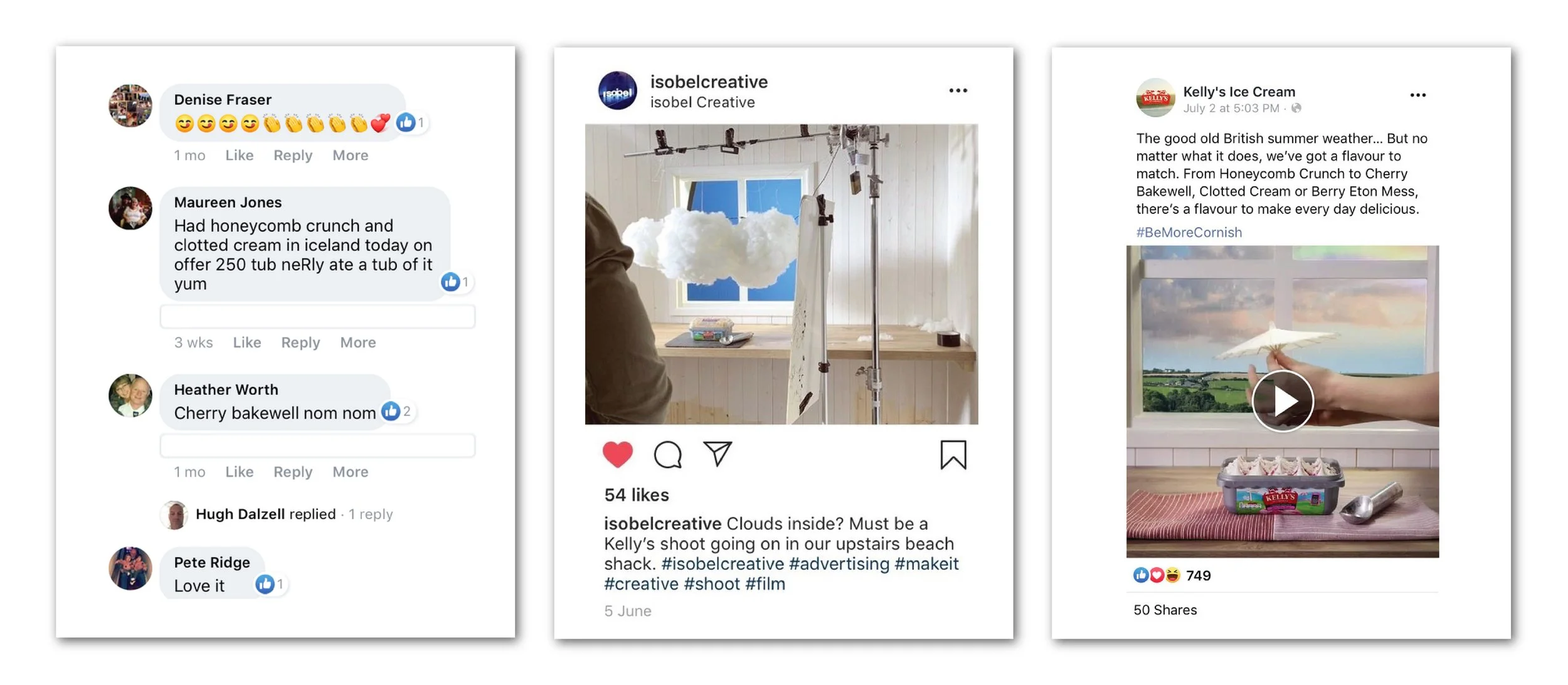Open the isobelcreative profile picture

pyautogui.click(x=617, y=91)
